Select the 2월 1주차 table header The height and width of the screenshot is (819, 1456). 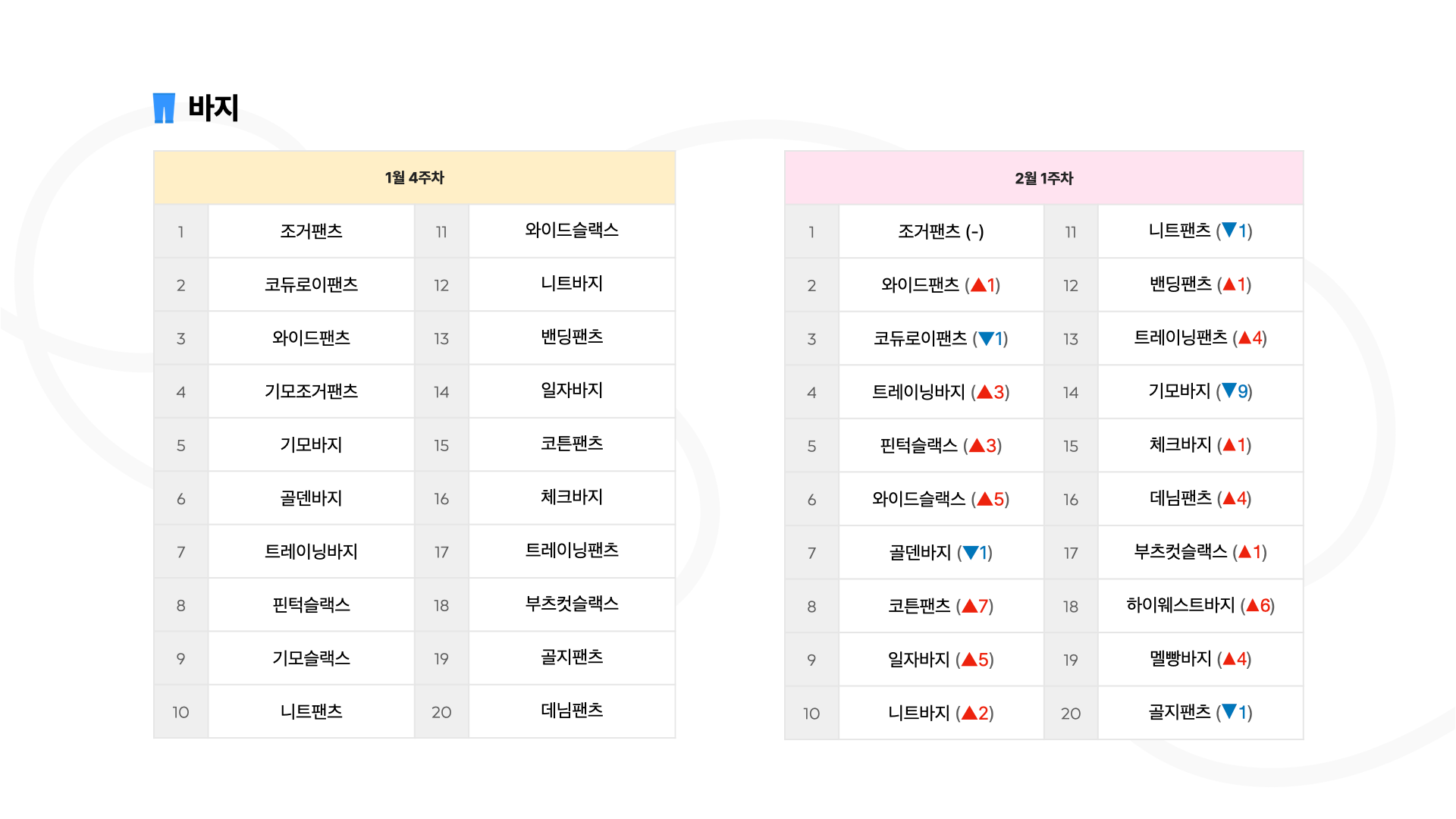(x=1043, y=178)
